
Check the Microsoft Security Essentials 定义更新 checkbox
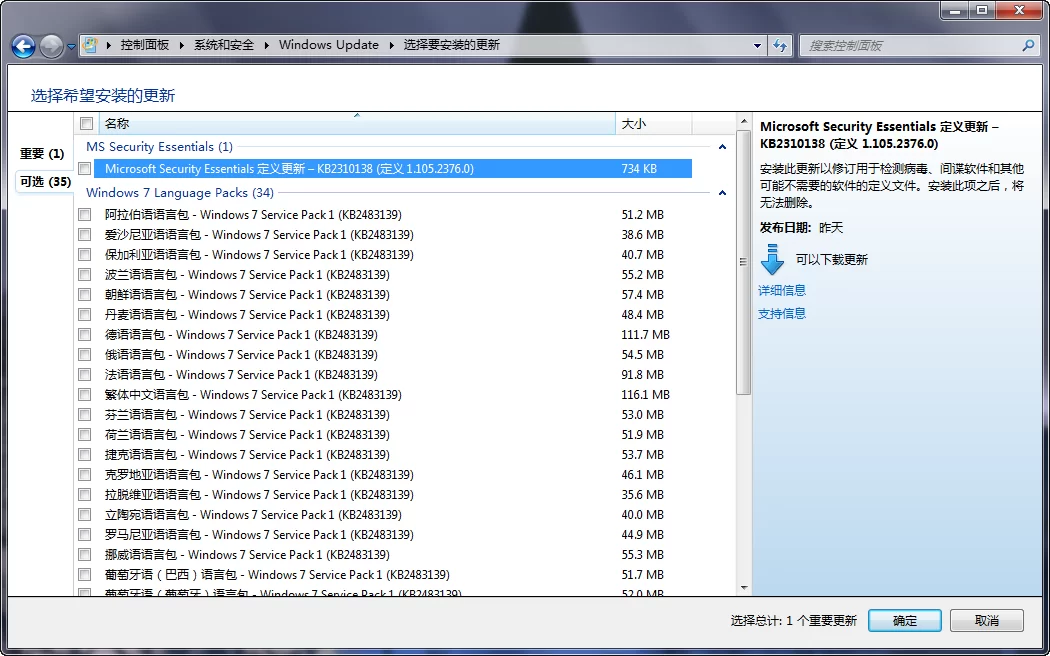(x=84, y=169)
